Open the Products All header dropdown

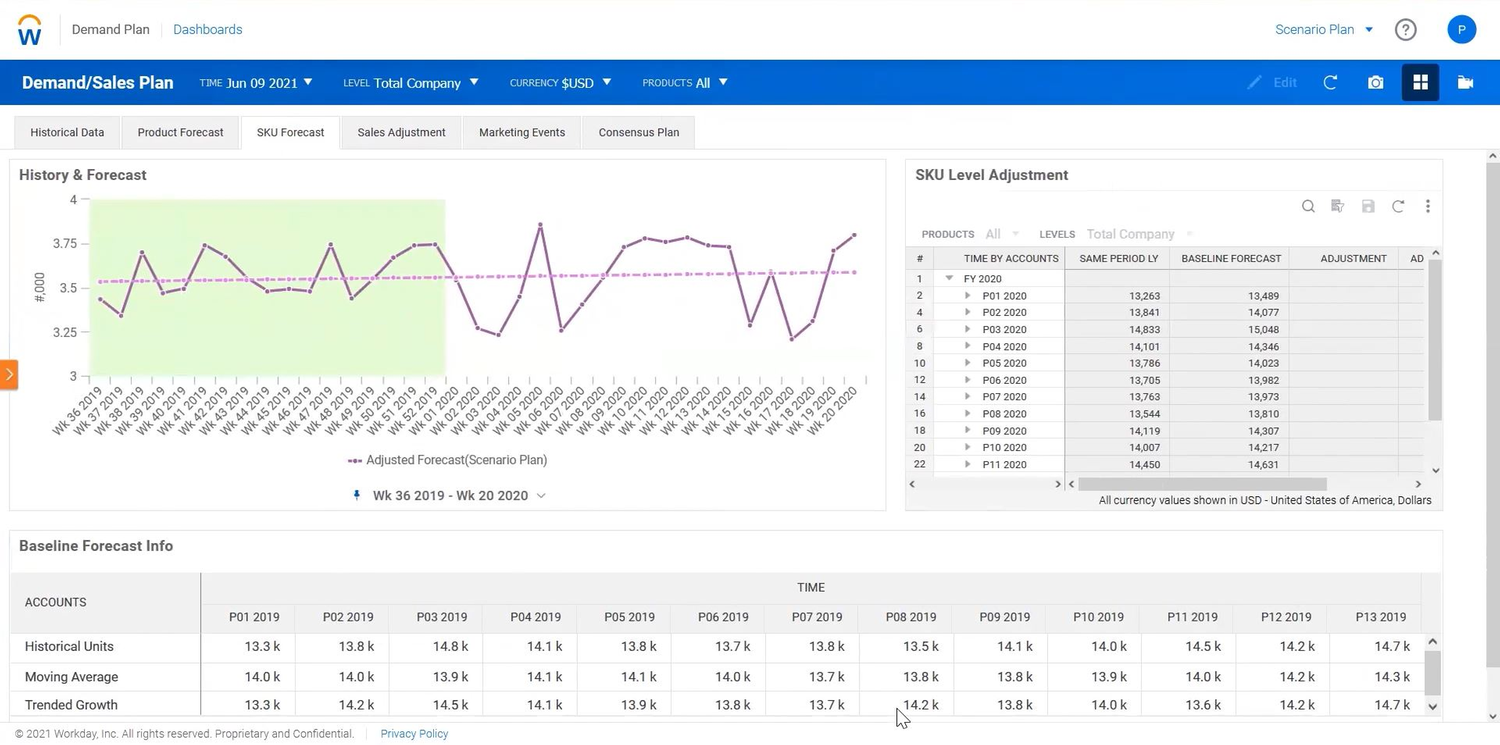685,83
